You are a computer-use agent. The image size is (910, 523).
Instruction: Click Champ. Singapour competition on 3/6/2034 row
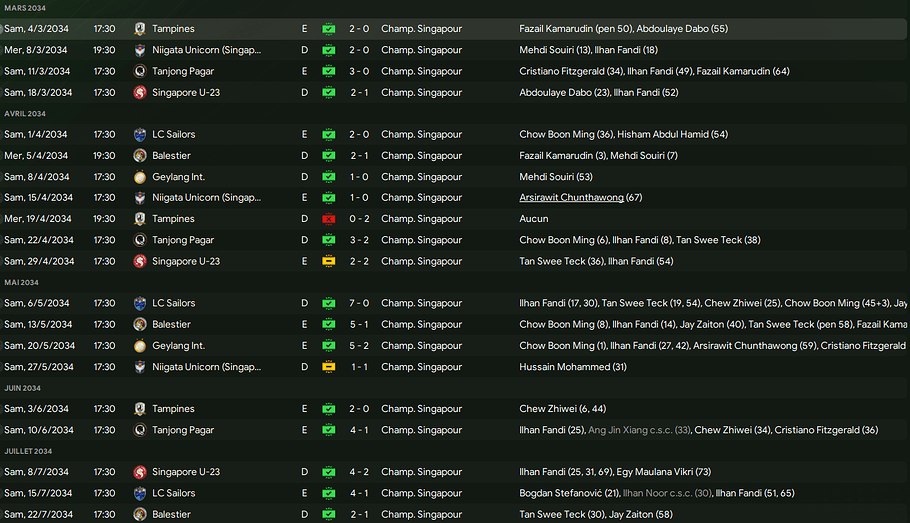click(x=421, y=409)
